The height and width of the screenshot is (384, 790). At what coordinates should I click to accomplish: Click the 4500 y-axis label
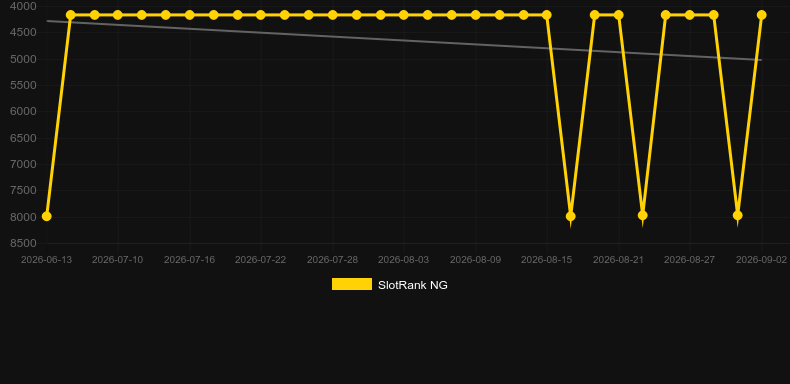[23, 33]
